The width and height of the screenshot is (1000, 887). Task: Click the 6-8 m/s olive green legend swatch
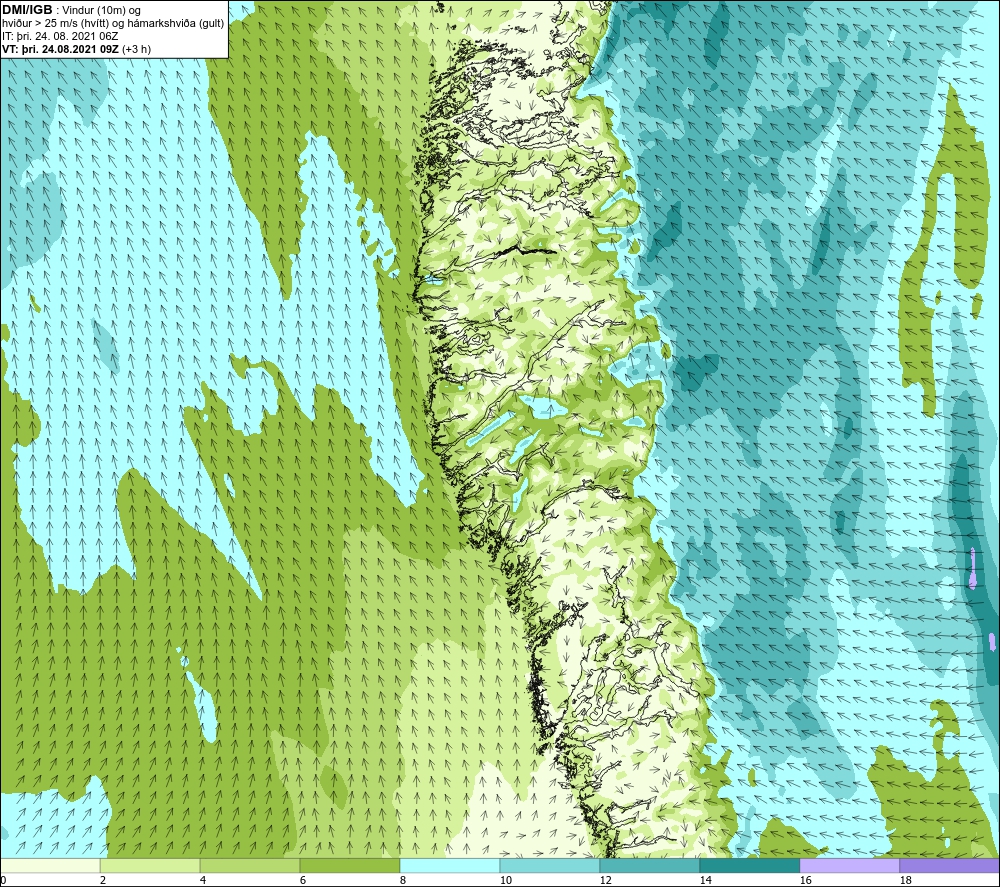click(x=350, y=865)
